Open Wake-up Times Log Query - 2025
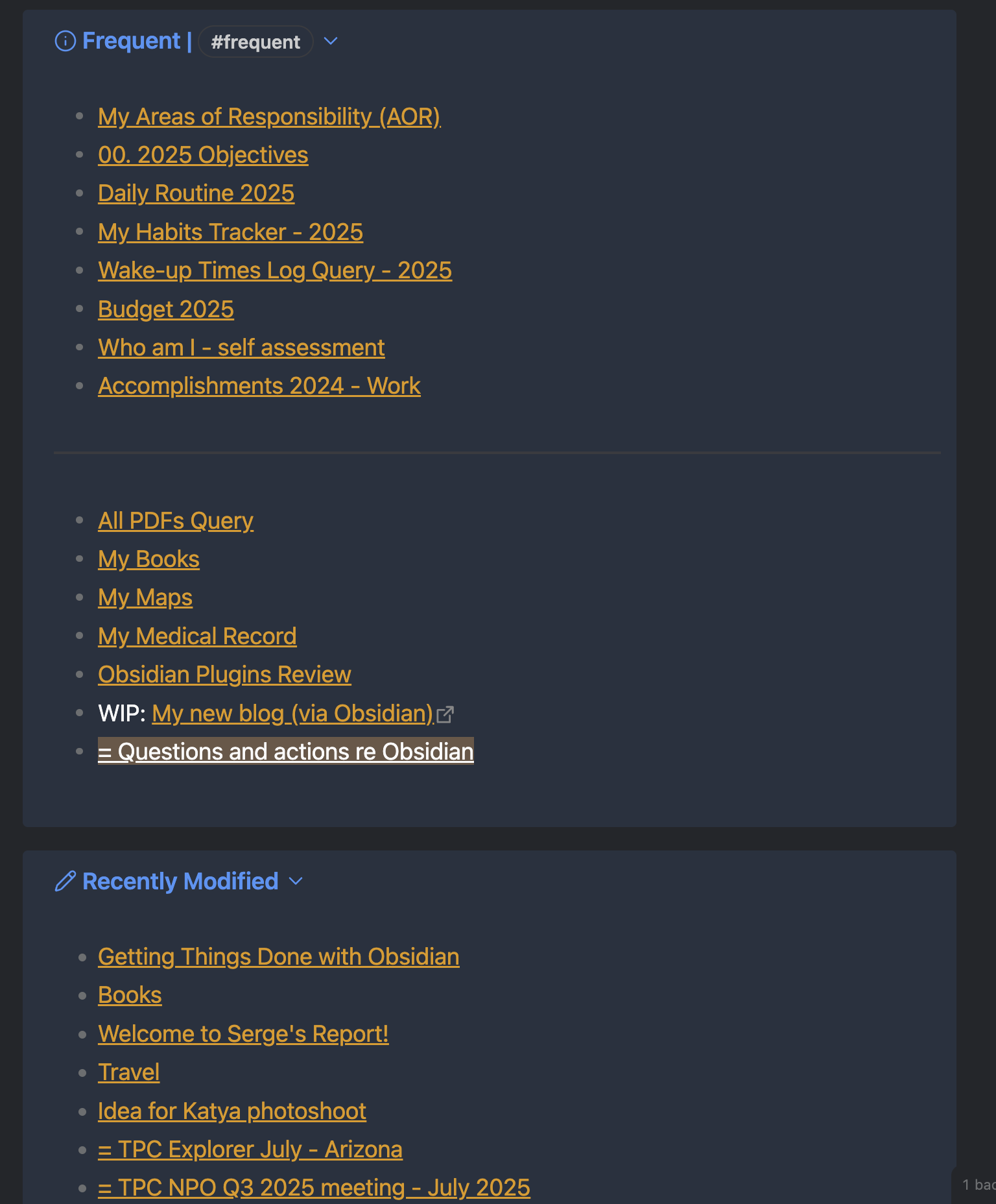The height and width of the screenshot is (1204, 996). point(275,270)
